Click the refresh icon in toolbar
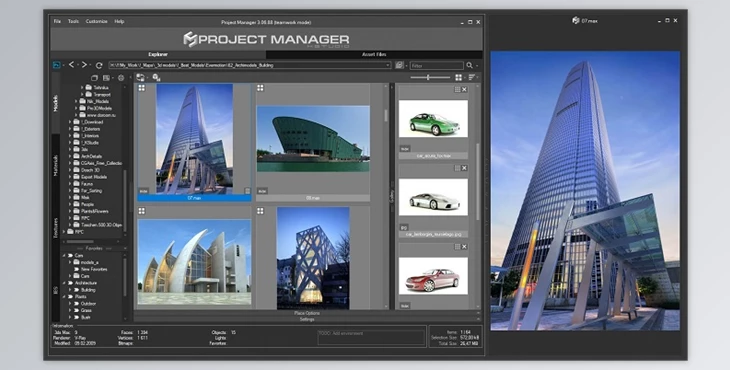The image size is (730, 370). tap(99, 66)
